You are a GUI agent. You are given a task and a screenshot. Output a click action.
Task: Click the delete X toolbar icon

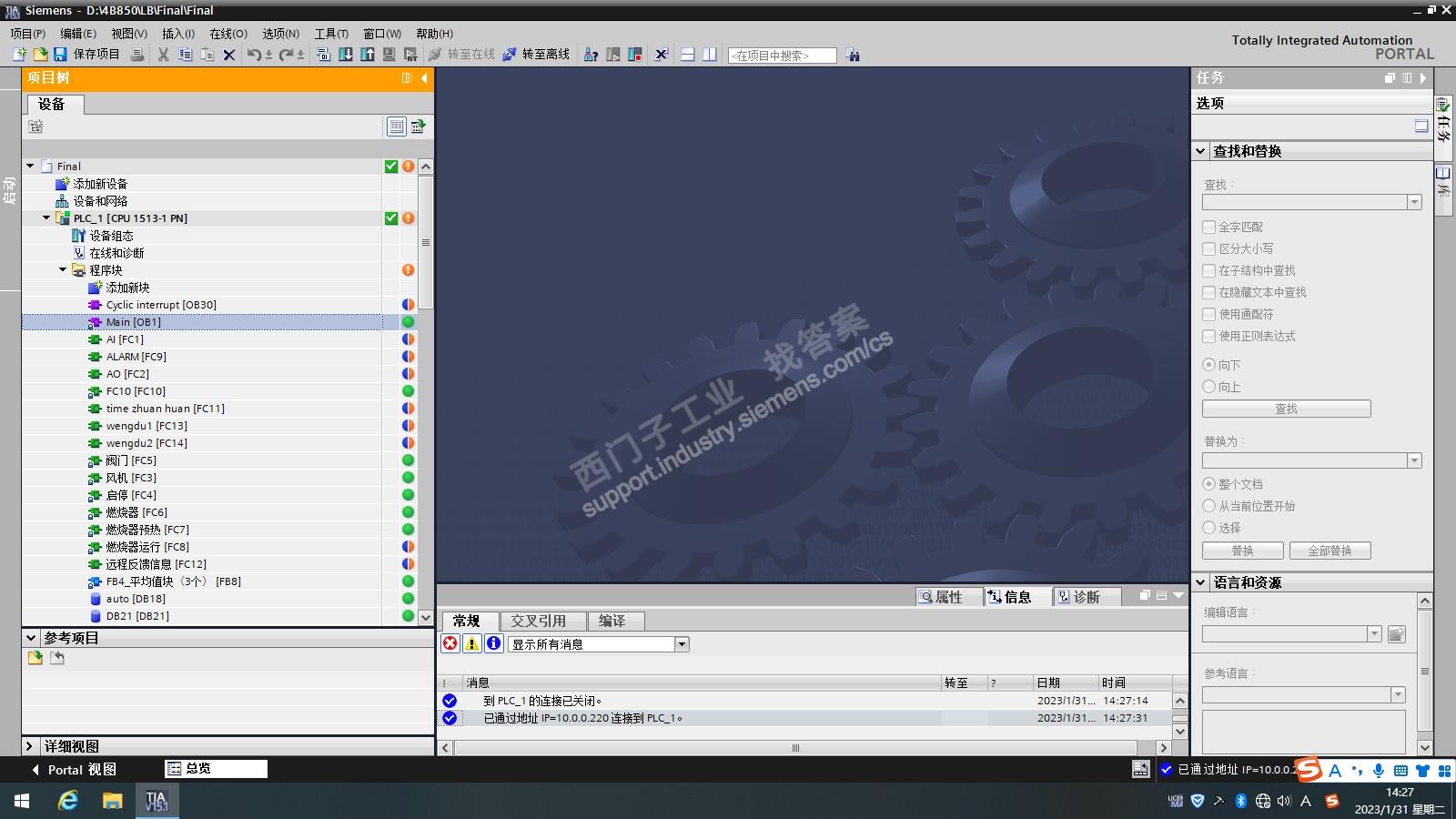coord(229,55)
